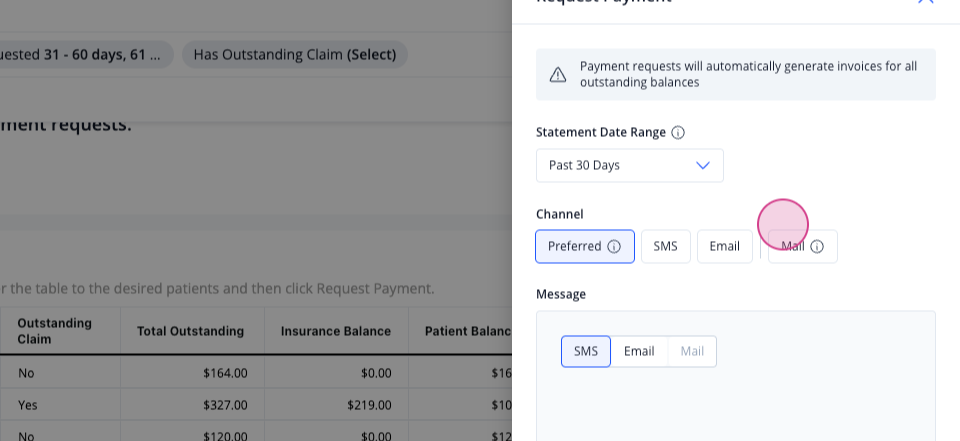Open the 31 - 60 days filter chip
Screen dimensions: 960x441
coord(86,55)
